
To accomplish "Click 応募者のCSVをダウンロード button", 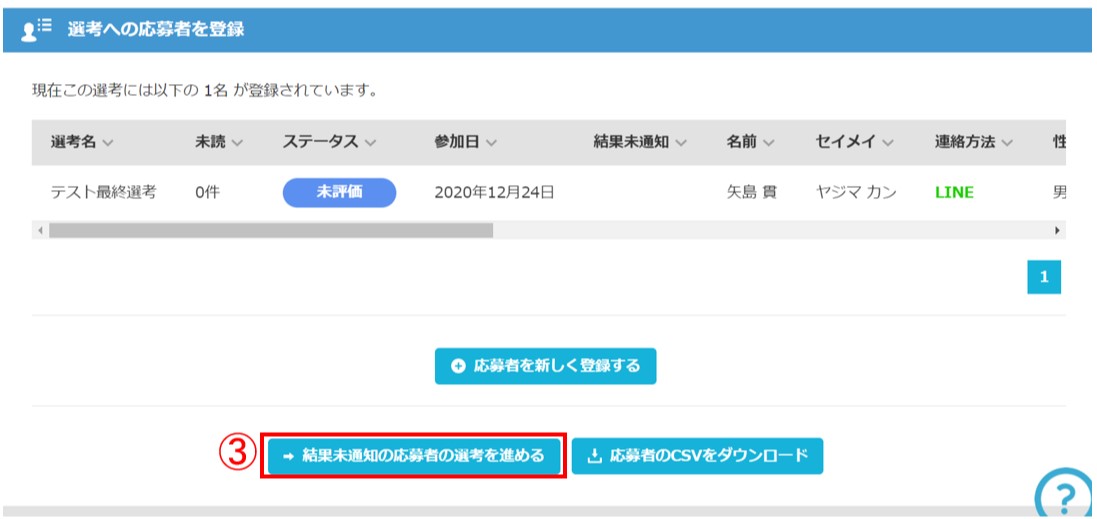I will point(698,456).
